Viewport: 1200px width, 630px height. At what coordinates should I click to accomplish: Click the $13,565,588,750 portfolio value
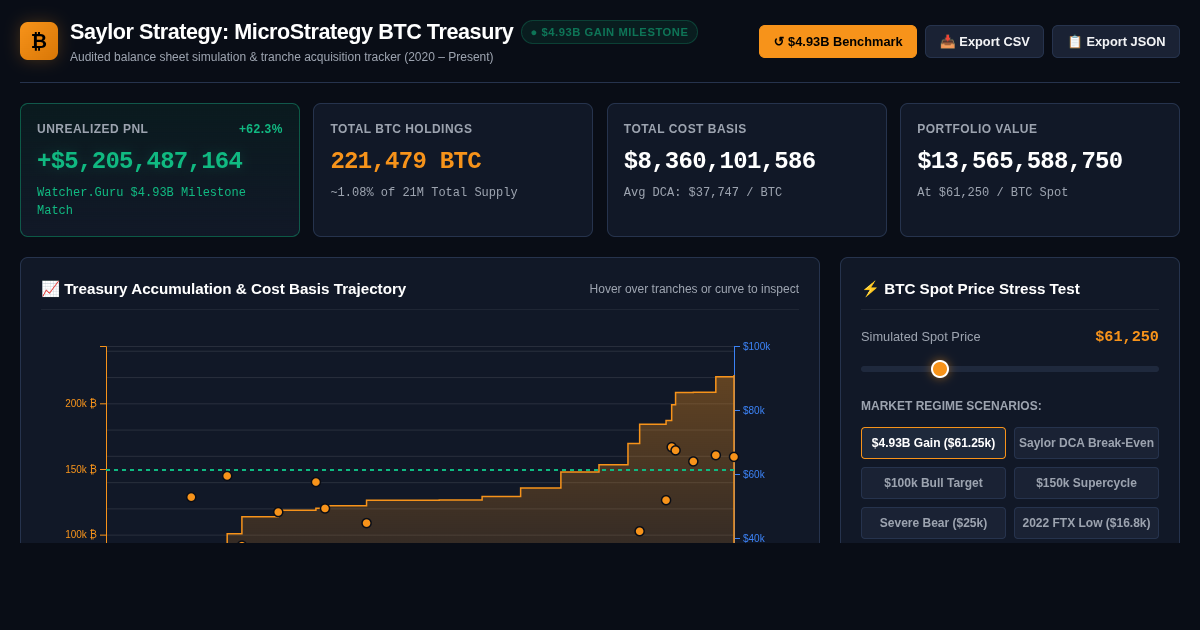point(1020,161)
